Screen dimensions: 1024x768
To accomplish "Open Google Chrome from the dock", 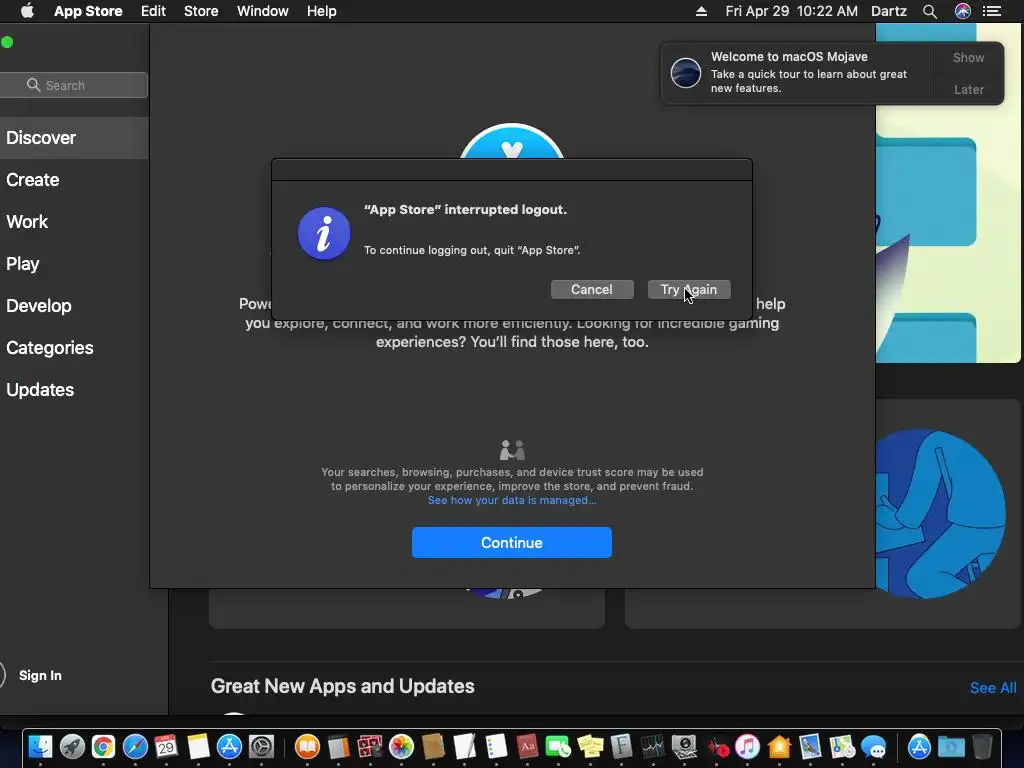I will pos(103,746).
